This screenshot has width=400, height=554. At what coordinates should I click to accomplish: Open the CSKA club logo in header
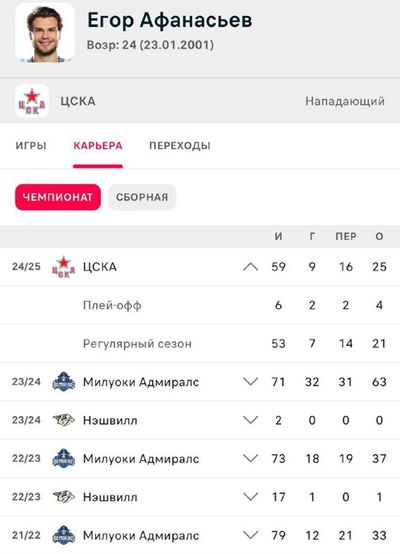(32, 101)
